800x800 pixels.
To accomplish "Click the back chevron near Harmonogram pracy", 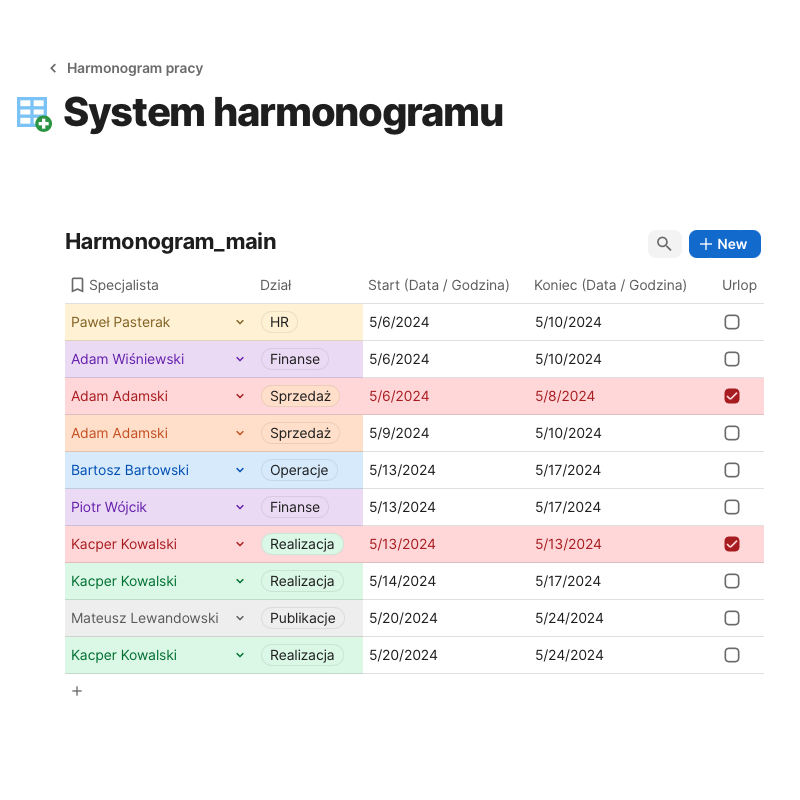I will (53, 69).
